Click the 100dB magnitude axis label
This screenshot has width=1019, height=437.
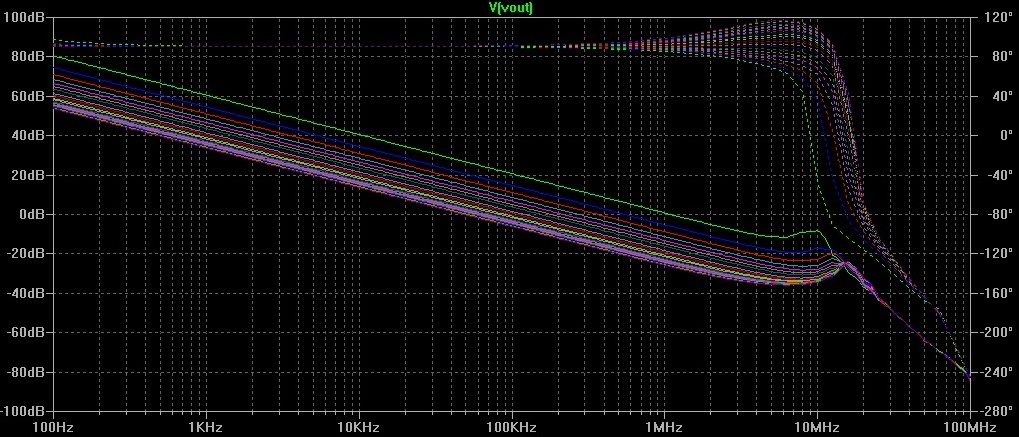(24, 18)
